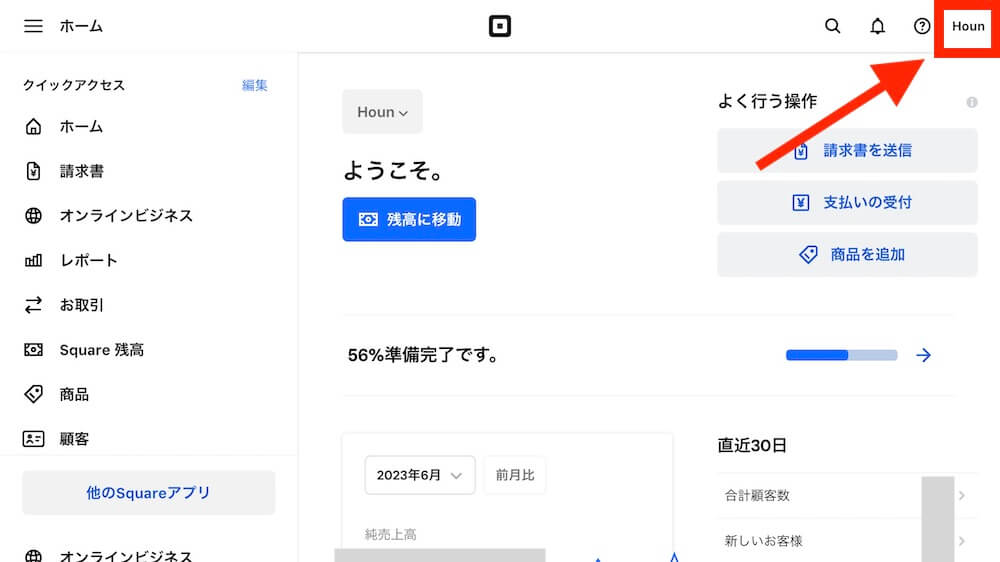1000x562 pixels.
Task: Click the ホーム page title in header
Action: pos(81,26)
